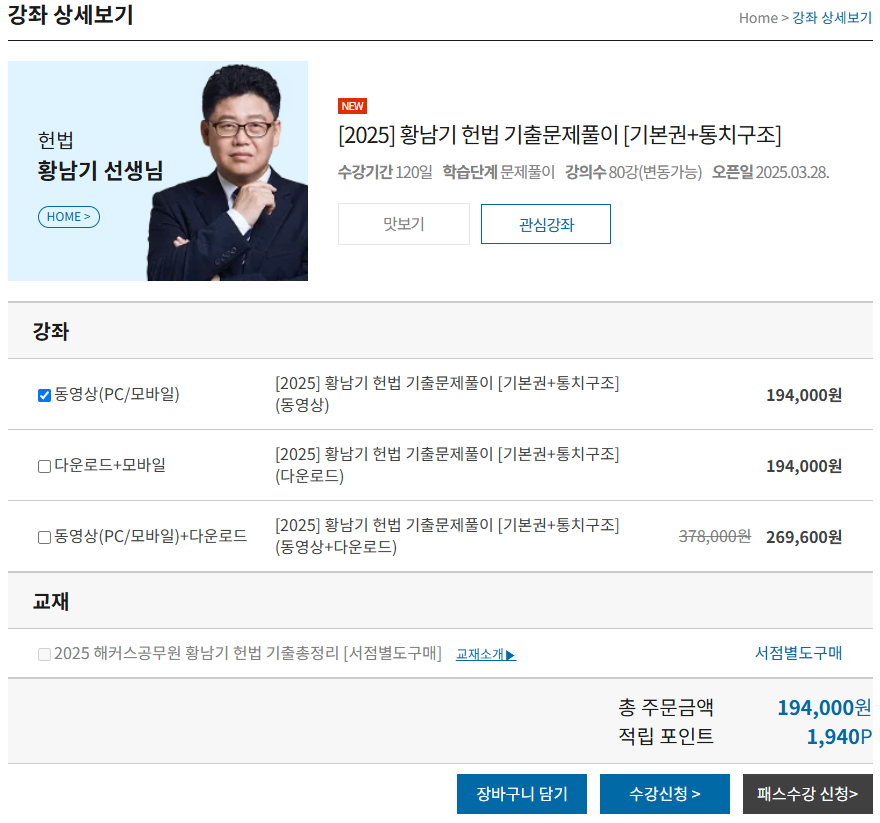
Task: Uncheck the 동영상(PC/모바일) checkbox
Action: [44, 395]
